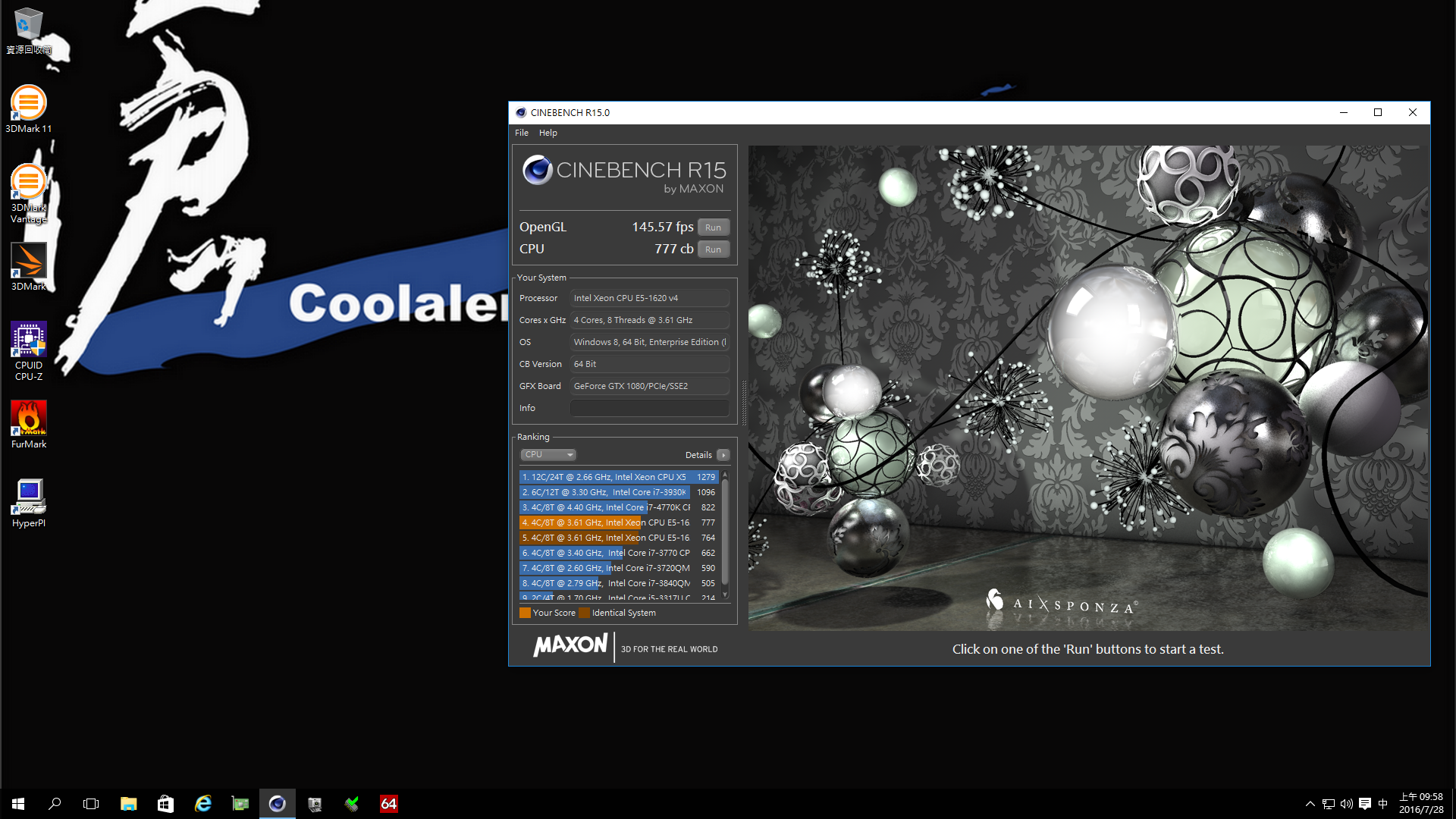Click the CB Version 64 Bit field
This screenshot has width=1456, height=819.
pos(650,364)
